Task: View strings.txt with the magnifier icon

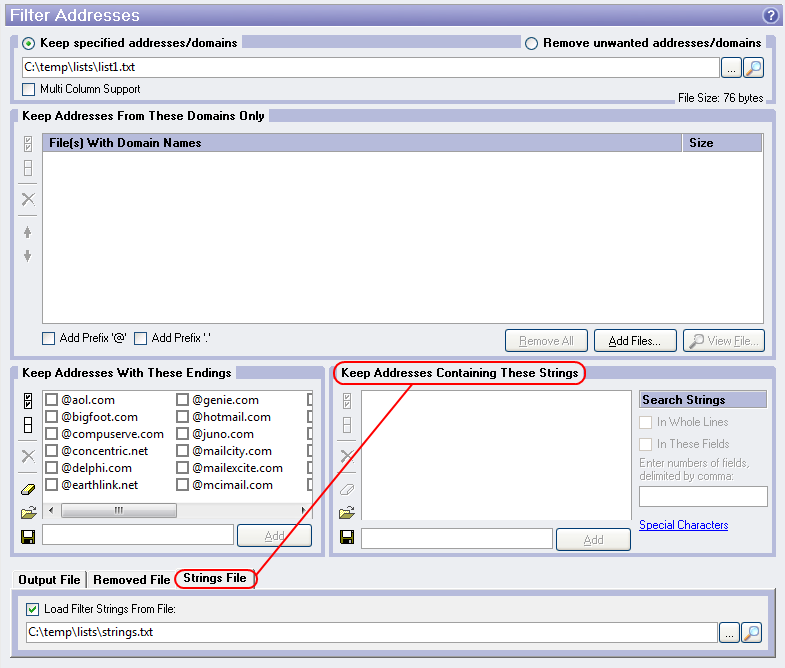Action: pyautogui.click(x=752, y=632)
